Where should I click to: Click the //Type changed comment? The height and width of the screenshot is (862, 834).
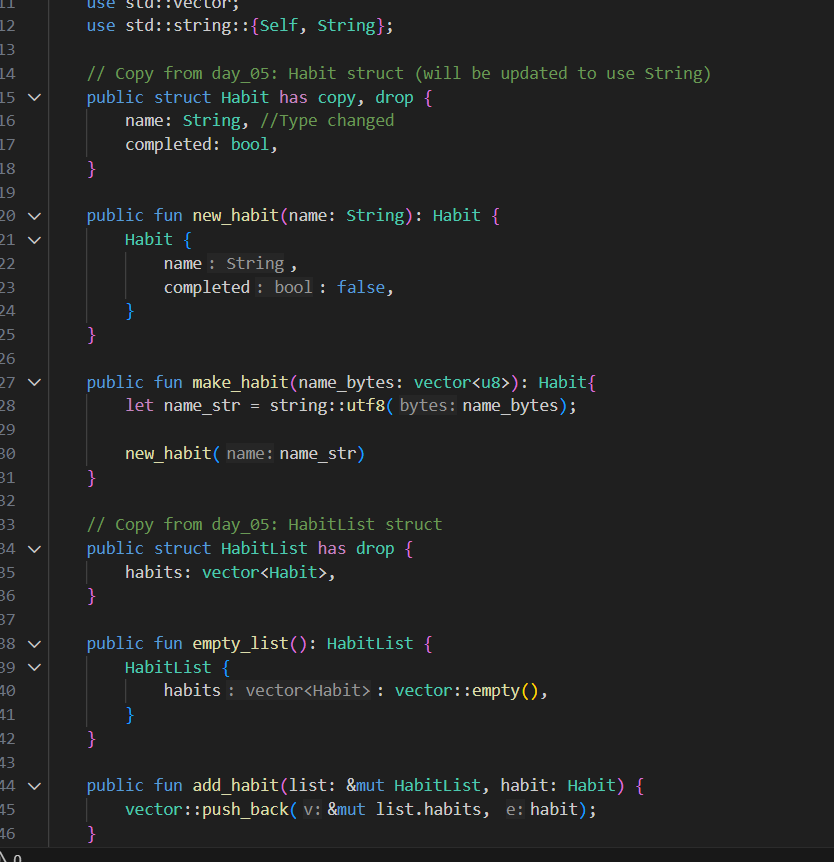coord(327,121)
